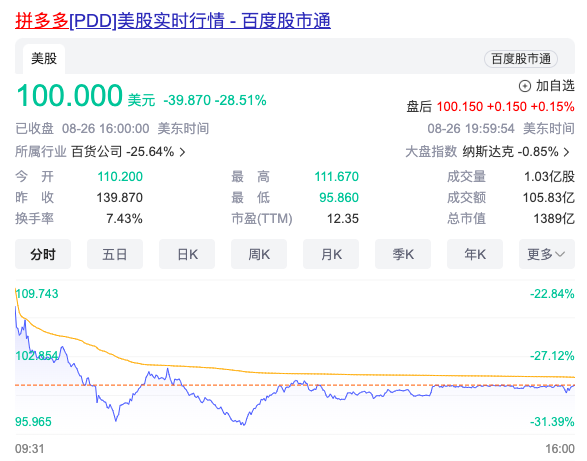Switch to the 分时 chart tab

coord(43,254)
